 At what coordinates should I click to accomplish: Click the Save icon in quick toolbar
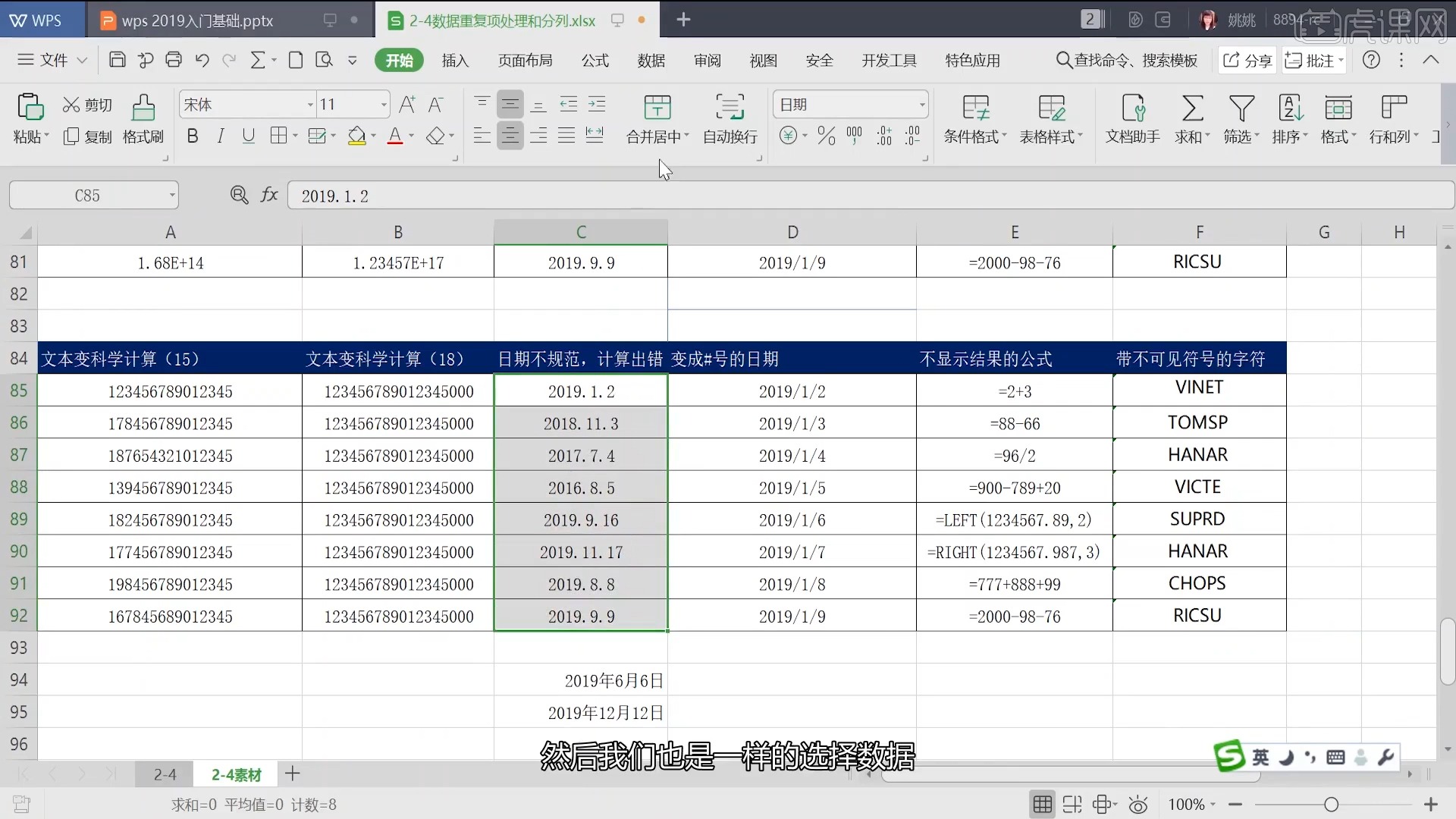(x=117, y=60)
